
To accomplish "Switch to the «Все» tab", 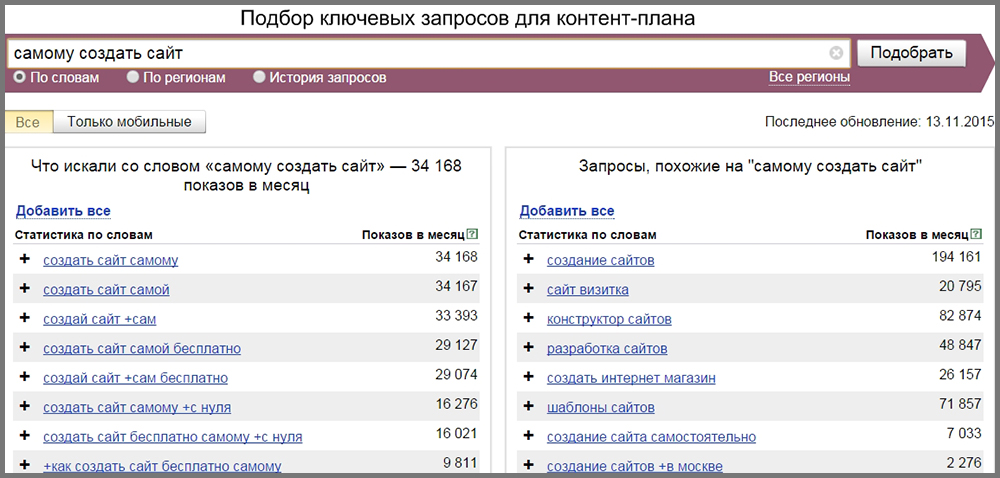I will tap(28, 122).
